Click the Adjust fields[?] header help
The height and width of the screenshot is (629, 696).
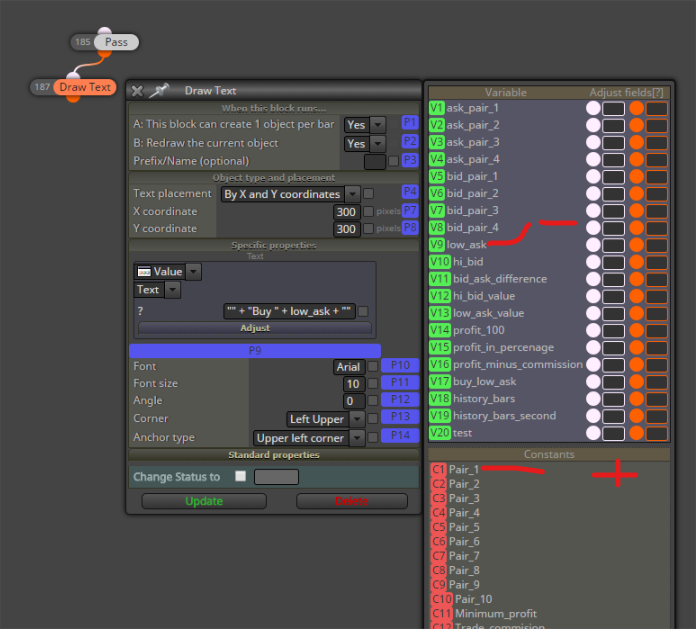pyautogui.click(x=626, y=92)
